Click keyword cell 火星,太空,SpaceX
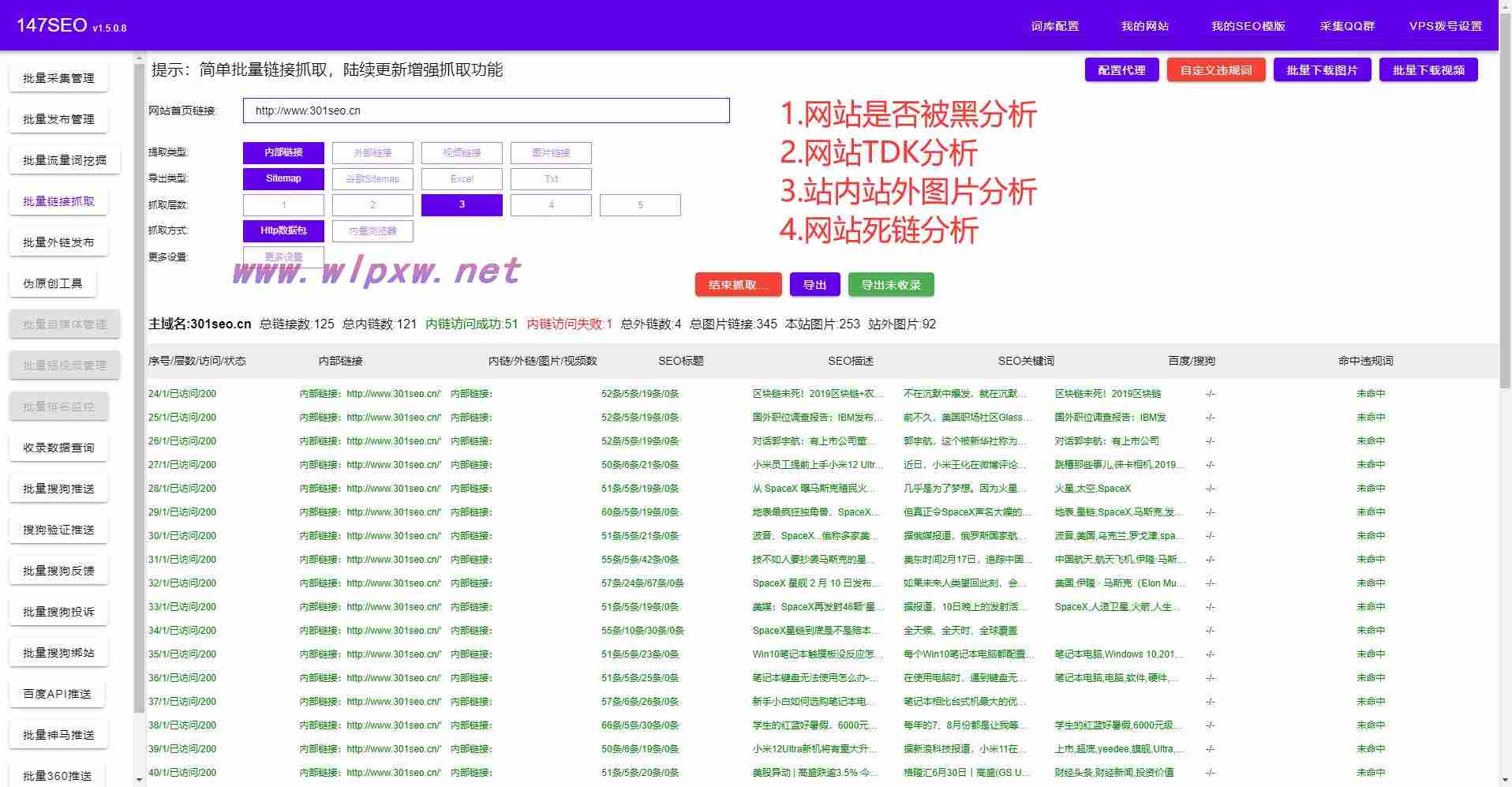1512x787 pixels. [x=1093, y=489]
